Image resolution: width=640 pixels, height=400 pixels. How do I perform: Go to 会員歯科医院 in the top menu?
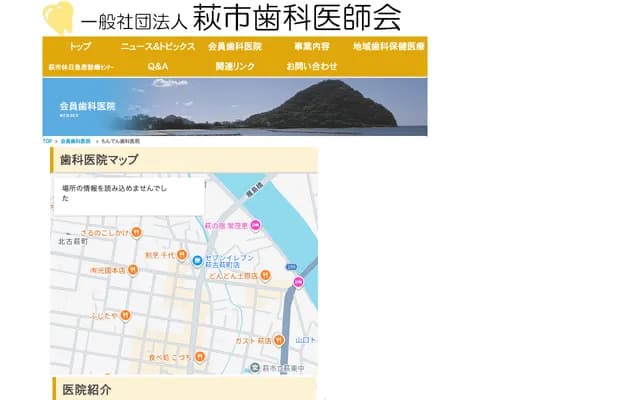(235, 47)
